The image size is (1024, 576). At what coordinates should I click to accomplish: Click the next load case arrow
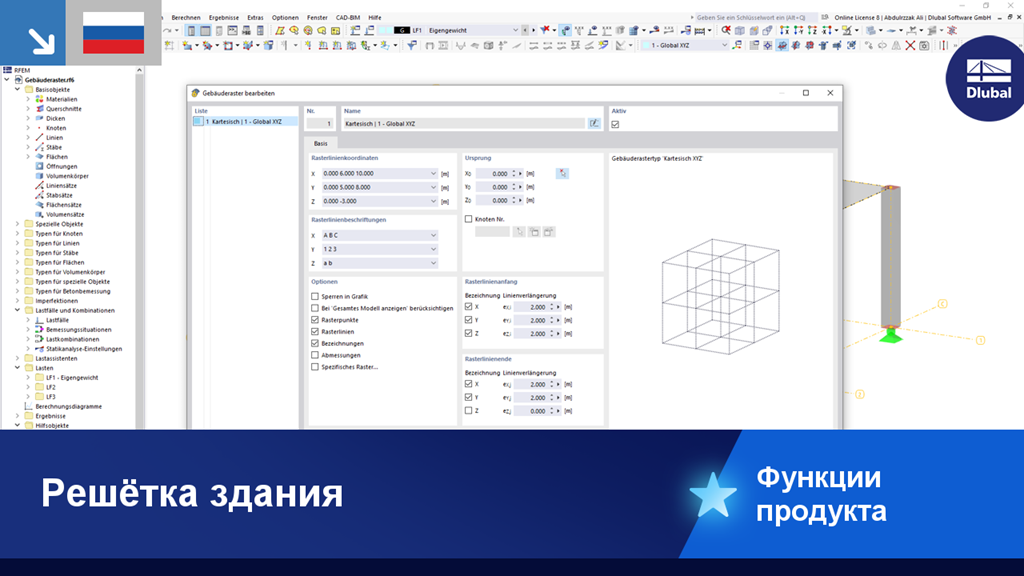coord(533,30)
